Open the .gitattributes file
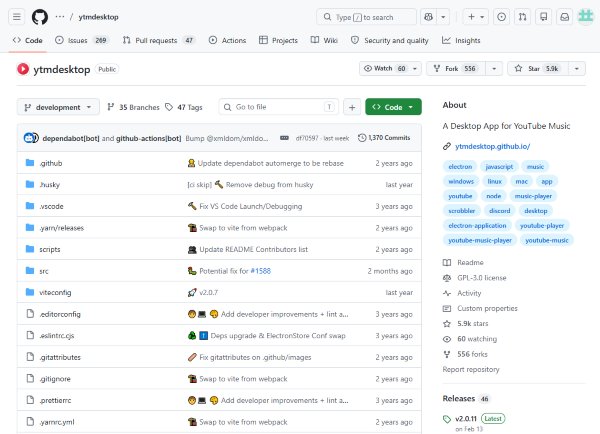This screenshot has width=600, height=434. pyautogui.click(x=60, y=357)
